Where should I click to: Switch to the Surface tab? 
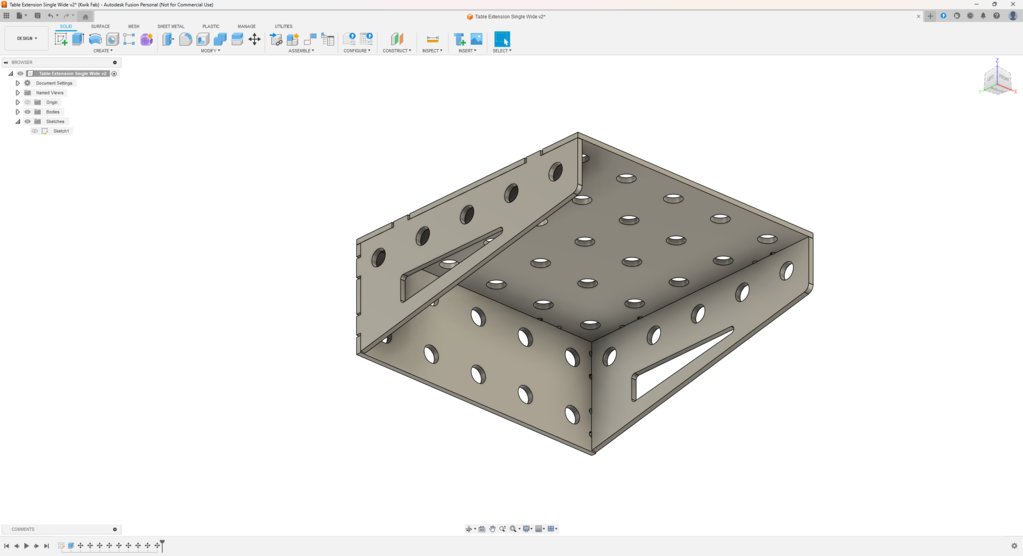(x=100, y=26)
